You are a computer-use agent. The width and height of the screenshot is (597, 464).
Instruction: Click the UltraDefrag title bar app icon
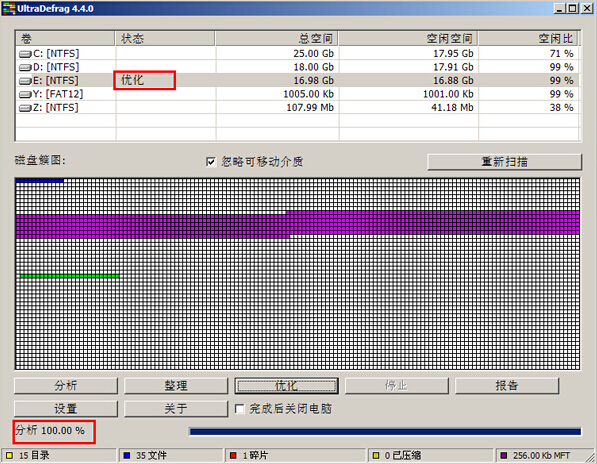click(9, 8)
